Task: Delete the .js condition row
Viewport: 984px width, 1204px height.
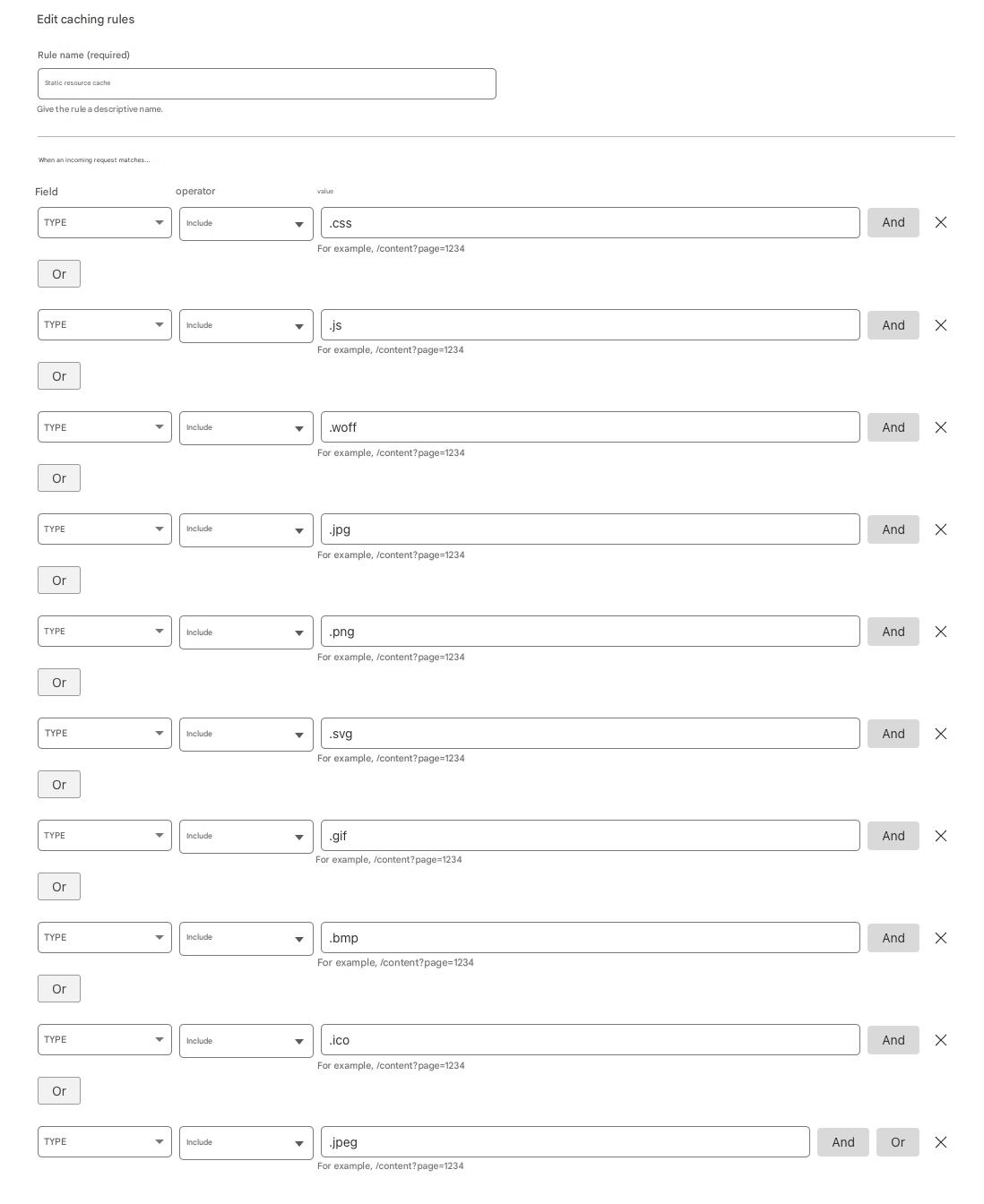Action: coord(941,325)
